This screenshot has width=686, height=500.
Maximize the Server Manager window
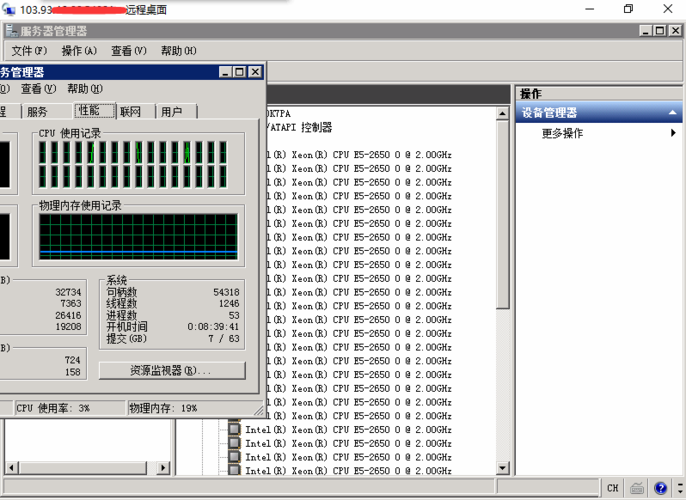[660, 31]
